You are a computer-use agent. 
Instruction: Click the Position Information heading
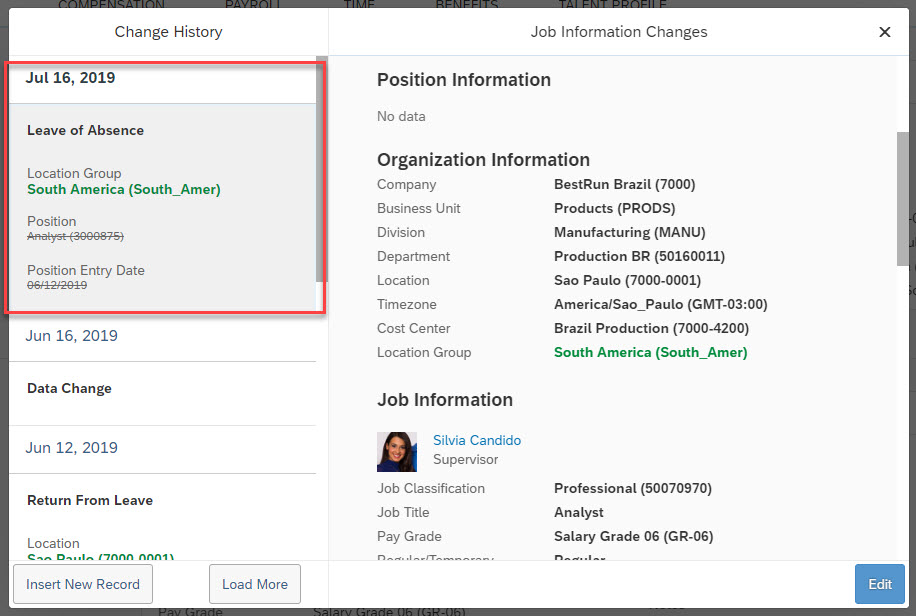(464, 79)
